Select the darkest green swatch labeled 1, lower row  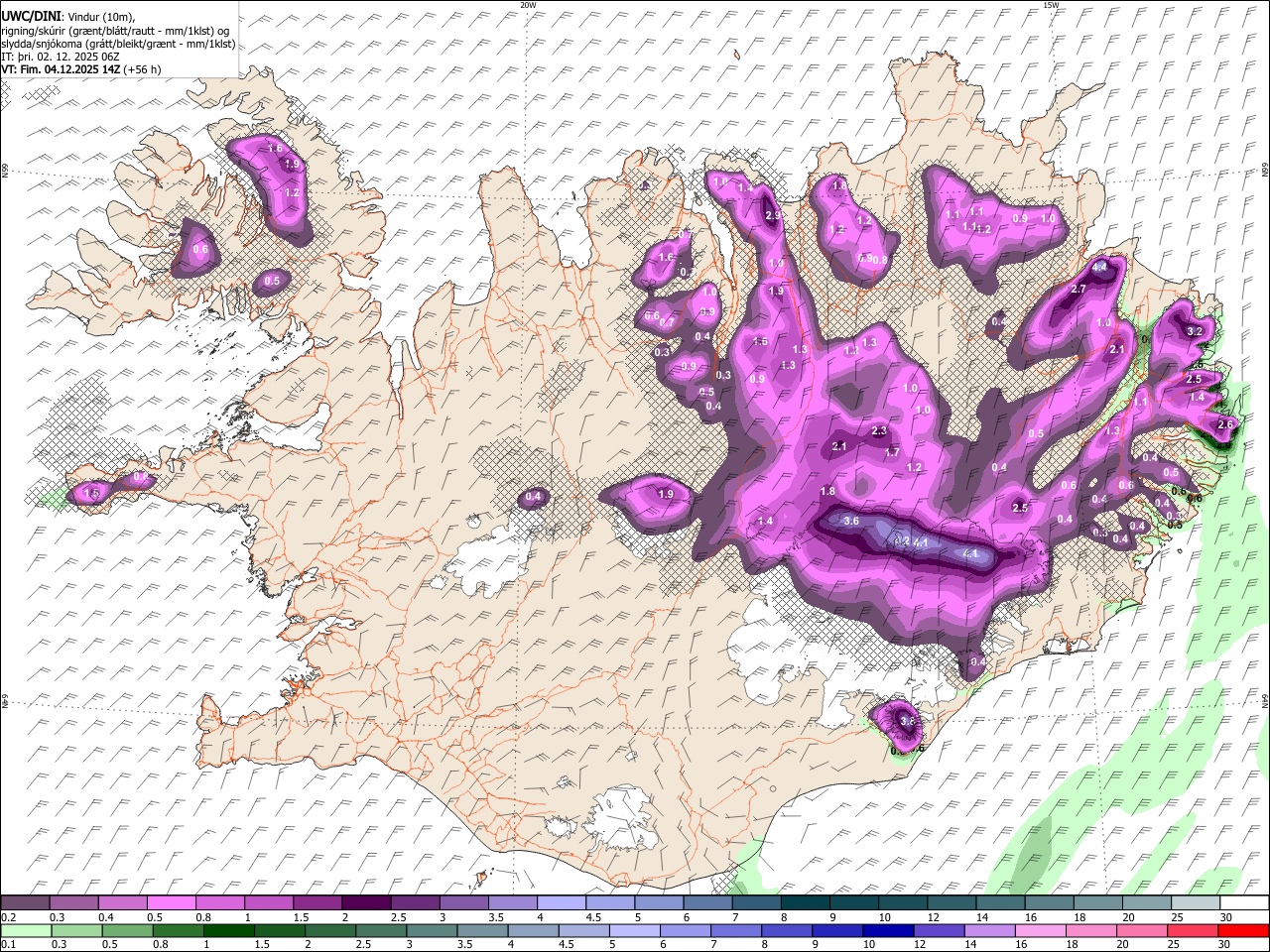pos(228,930)
